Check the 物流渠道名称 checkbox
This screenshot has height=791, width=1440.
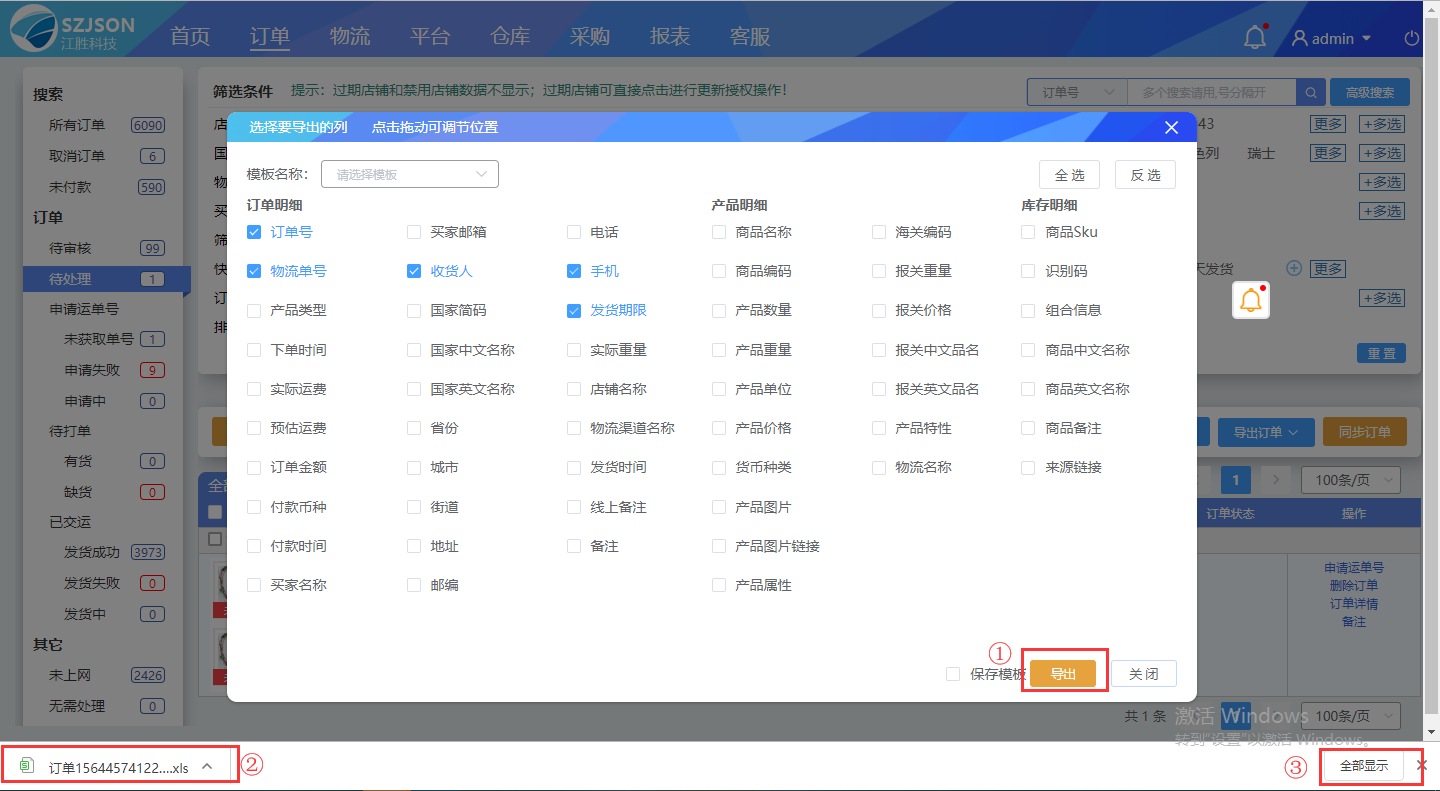tap(574, 428)
